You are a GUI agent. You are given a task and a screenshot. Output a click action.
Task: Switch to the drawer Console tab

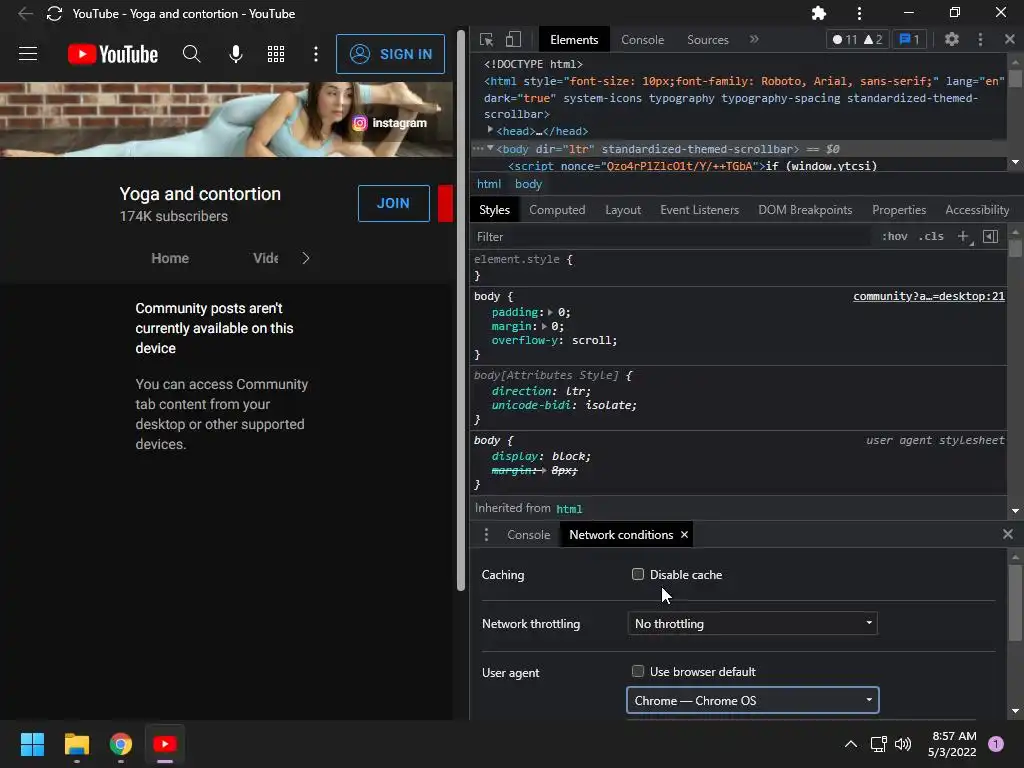pyautogui.click(x=528, y=535)
